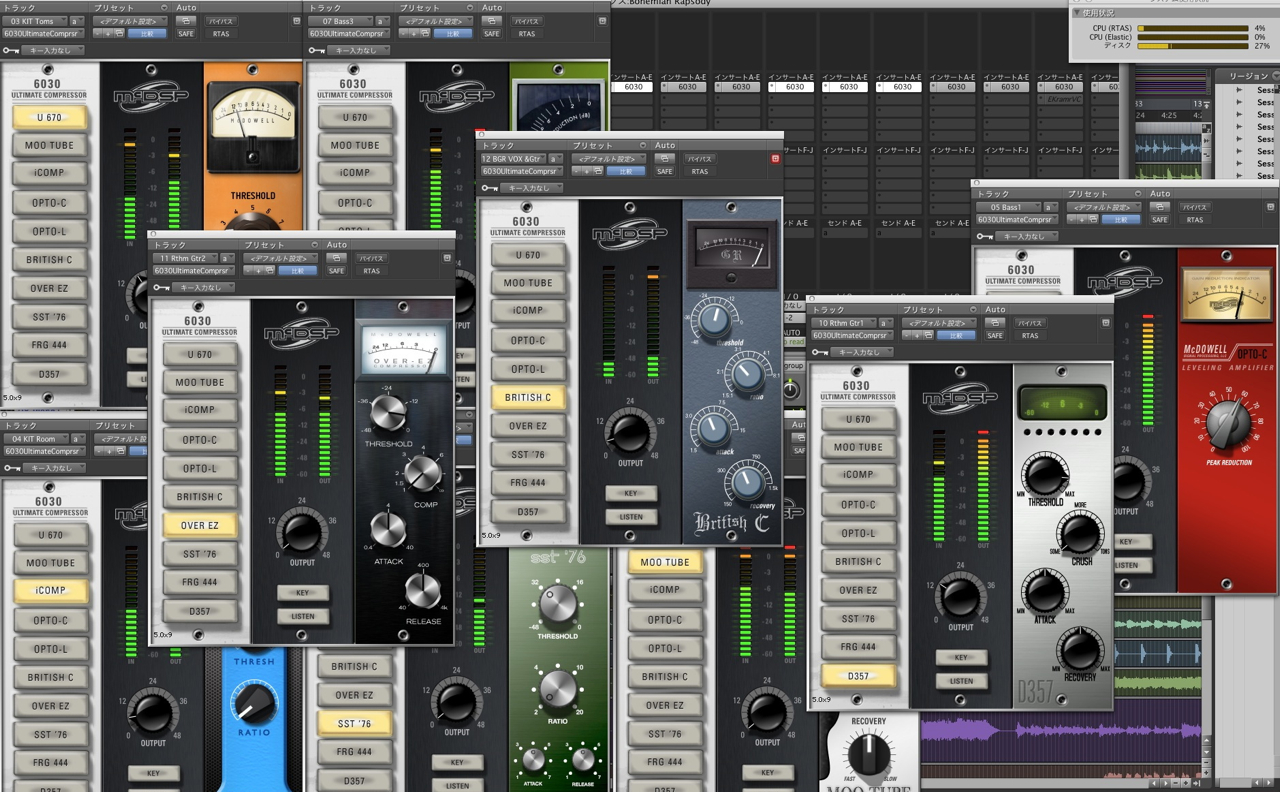Click the GR meter display in British C plugin

pos(732,252)
